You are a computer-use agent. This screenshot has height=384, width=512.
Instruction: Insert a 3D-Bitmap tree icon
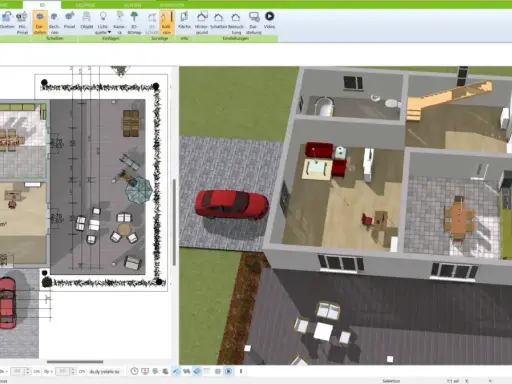134,22
